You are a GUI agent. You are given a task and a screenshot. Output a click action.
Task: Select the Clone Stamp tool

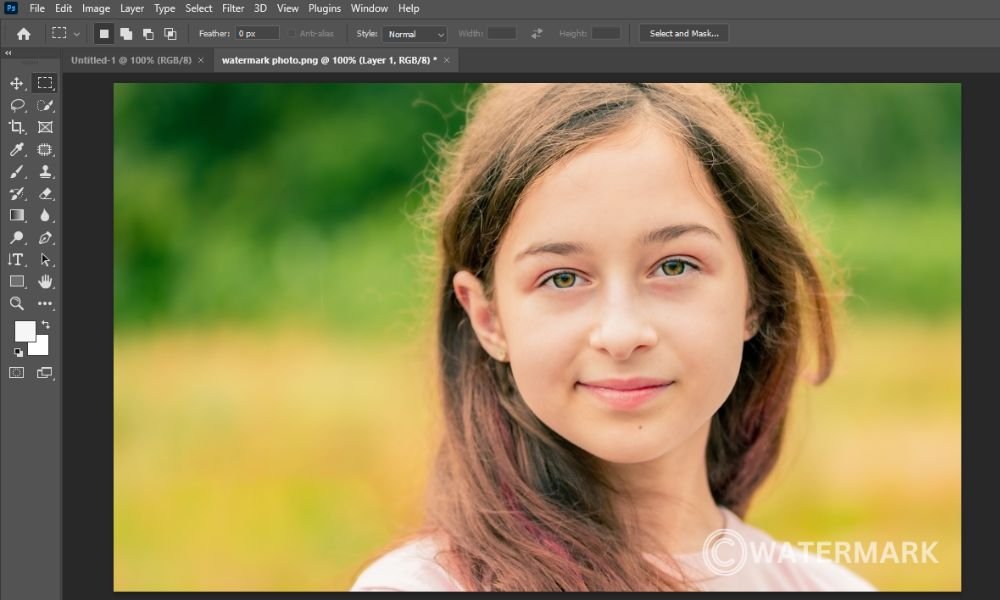45,172
